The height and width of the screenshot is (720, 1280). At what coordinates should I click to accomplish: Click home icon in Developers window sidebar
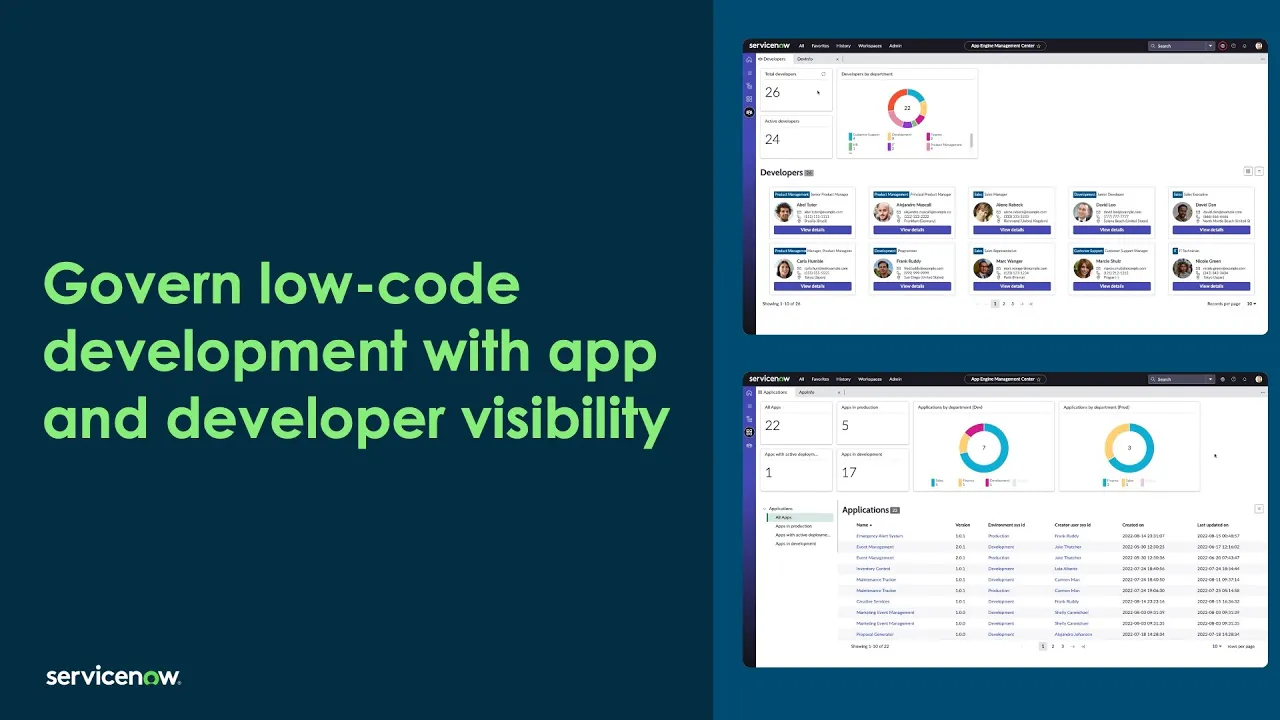click(x=749, y=59)
